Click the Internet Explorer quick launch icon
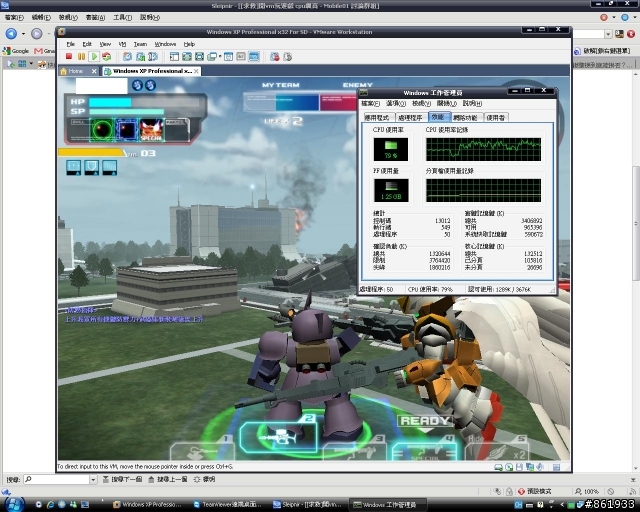Viewport: 640px width, 512px height. point(50,504)
